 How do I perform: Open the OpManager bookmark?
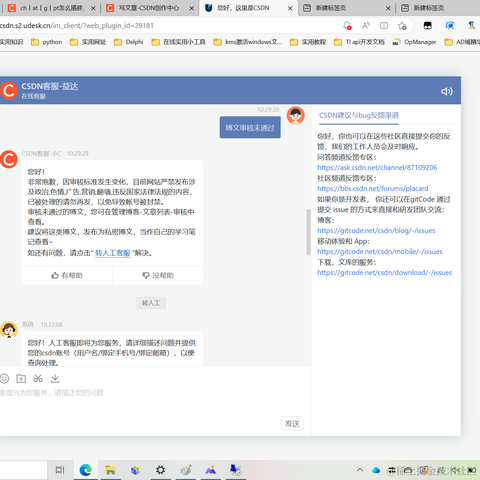(414, 42)
